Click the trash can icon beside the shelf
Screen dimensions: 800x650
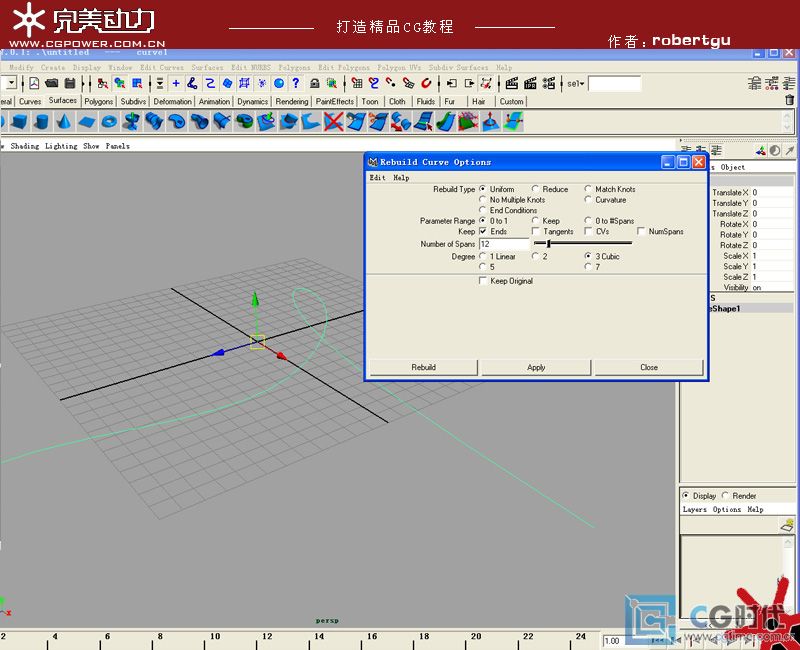pos(789,100)
